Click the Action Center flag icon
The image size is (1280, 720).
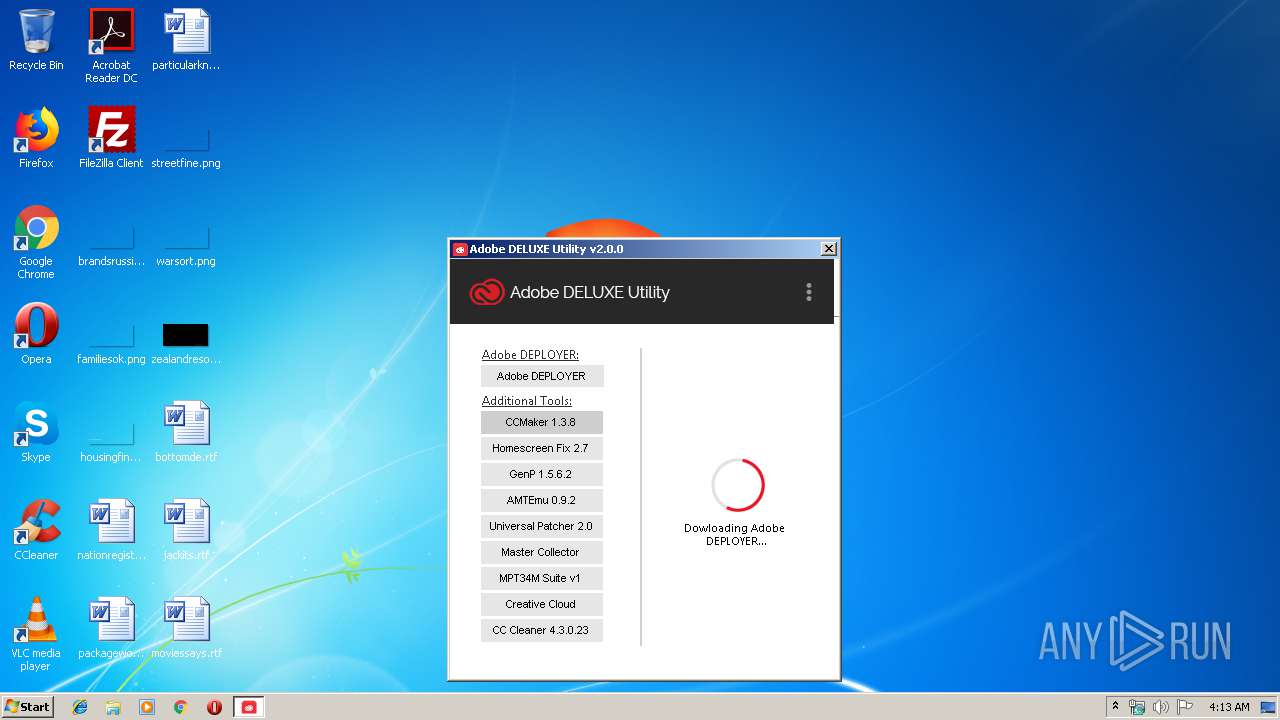[x=1185, y=707]
